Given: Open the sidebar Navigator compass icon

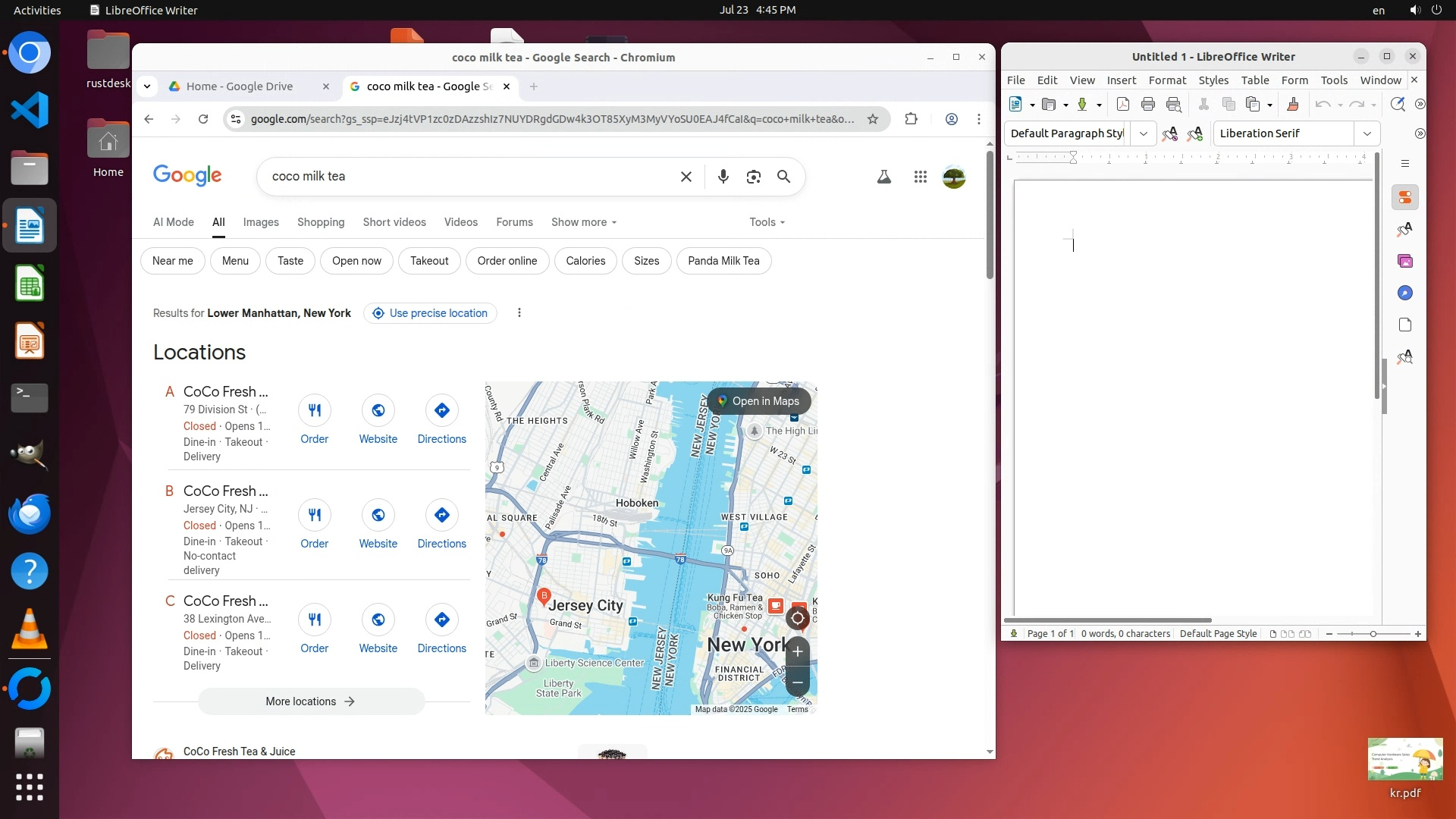Looking at the screenshot, I should click(1405, 293).
